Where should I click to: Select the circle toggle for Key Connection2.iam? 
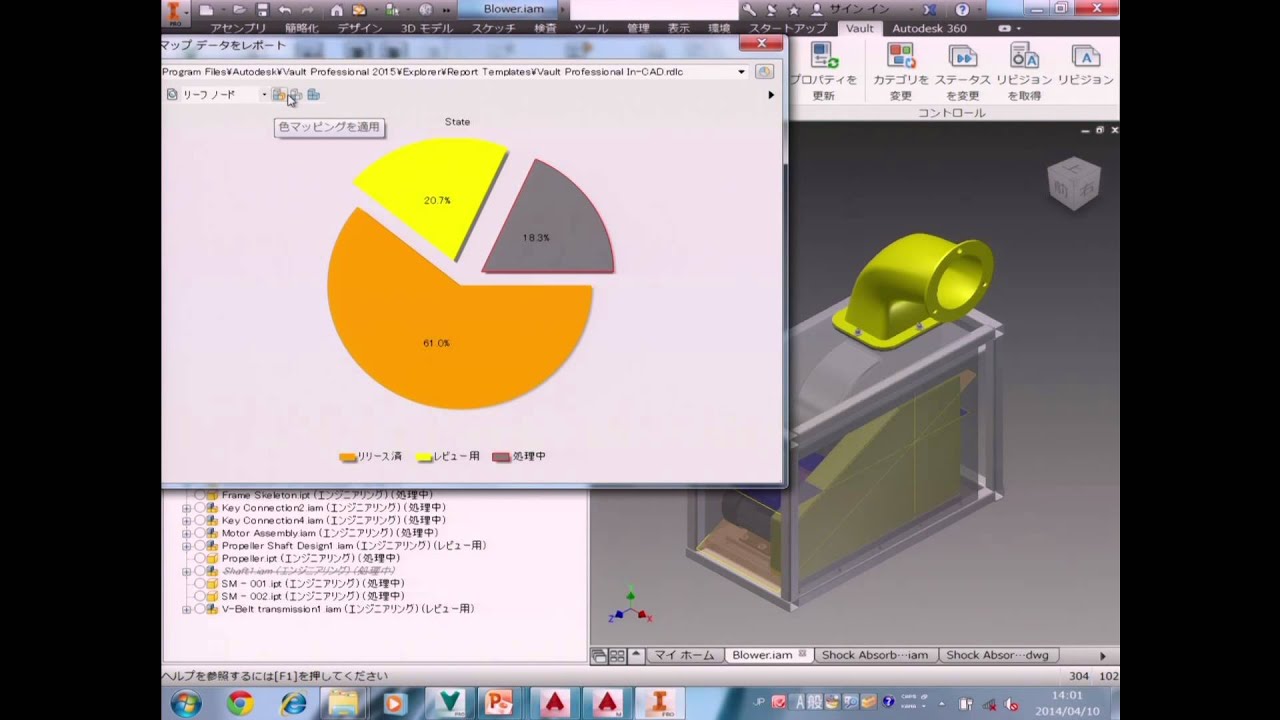(x=199, y=508)
